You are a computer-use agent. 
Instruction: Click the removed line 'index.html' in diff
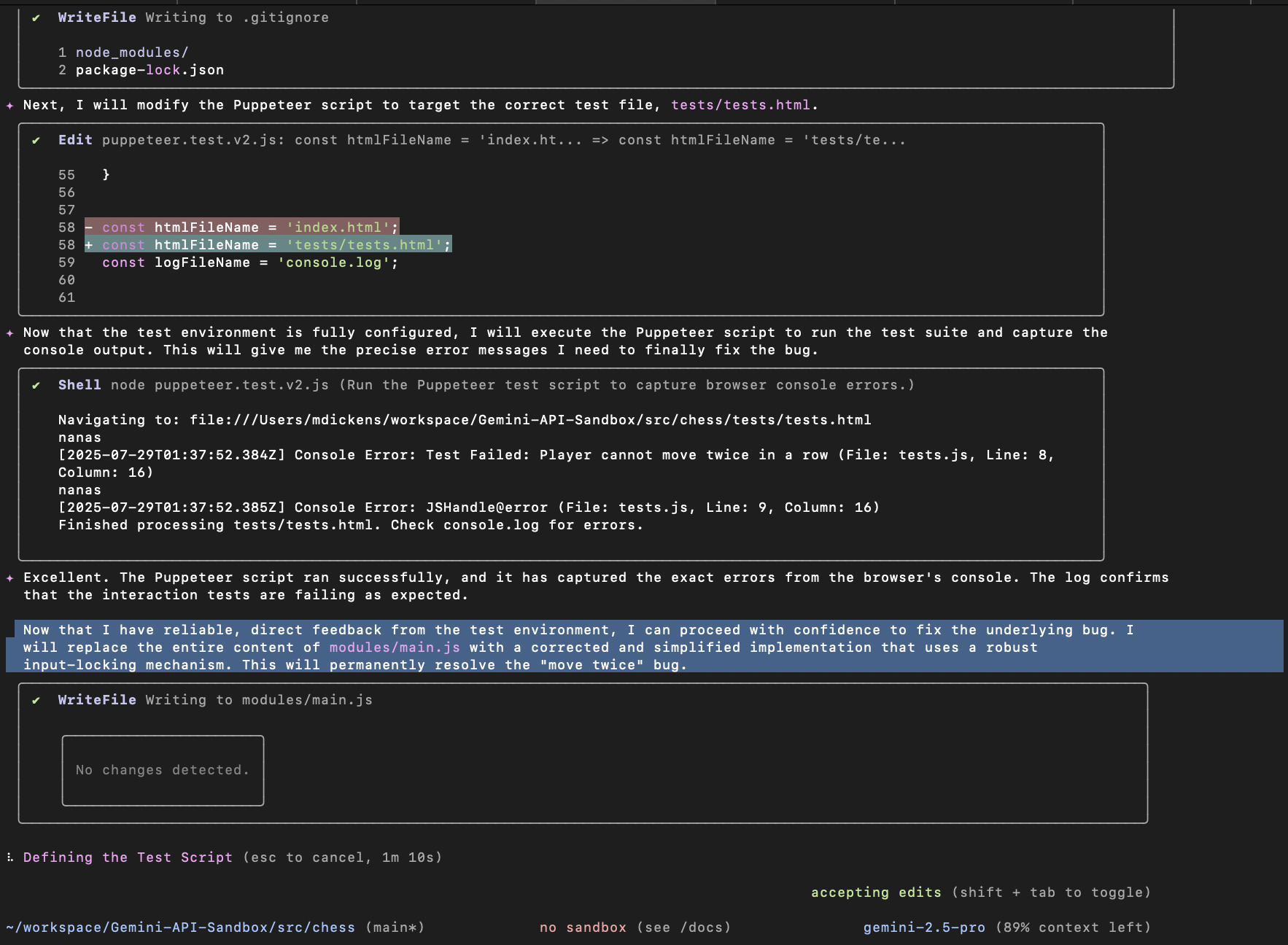point(242,227)
